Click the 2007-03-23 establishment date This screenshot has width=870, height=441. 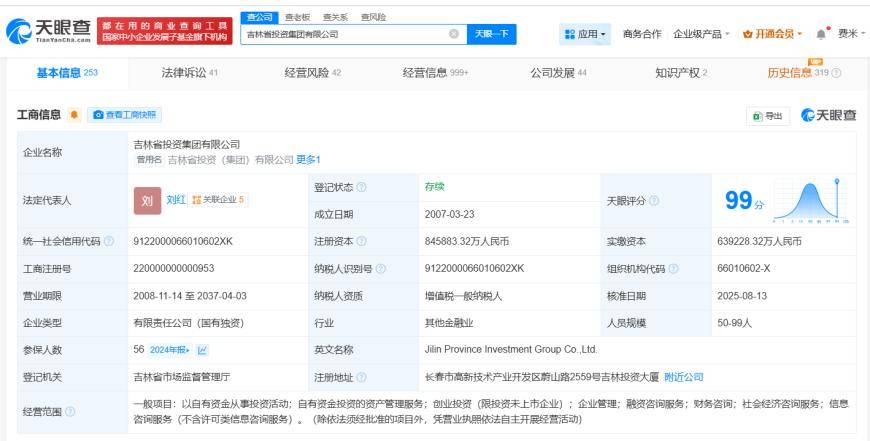point(449,214)
